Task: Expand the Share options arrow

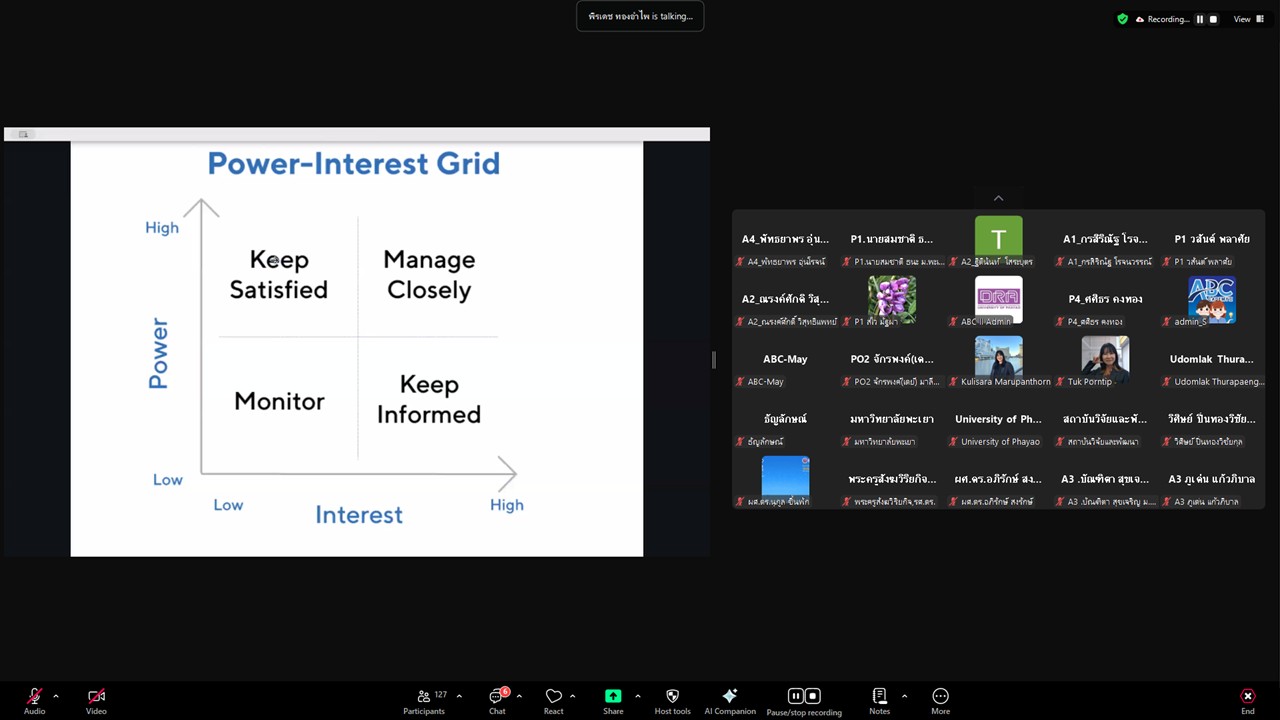Action: click(x=638, y=696)
